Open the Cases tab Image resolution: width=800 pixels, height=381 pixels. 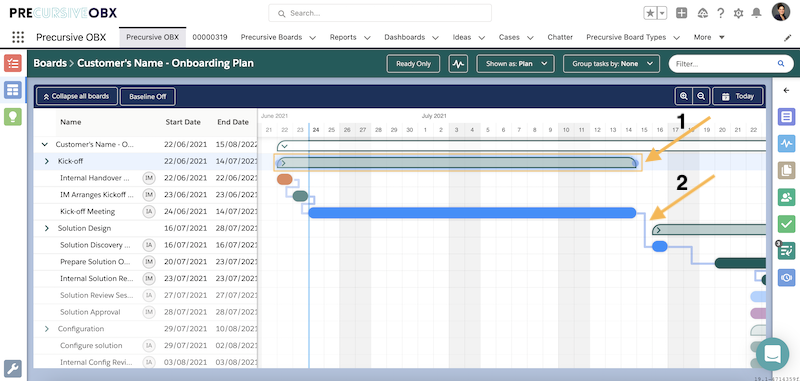[509, 37]
